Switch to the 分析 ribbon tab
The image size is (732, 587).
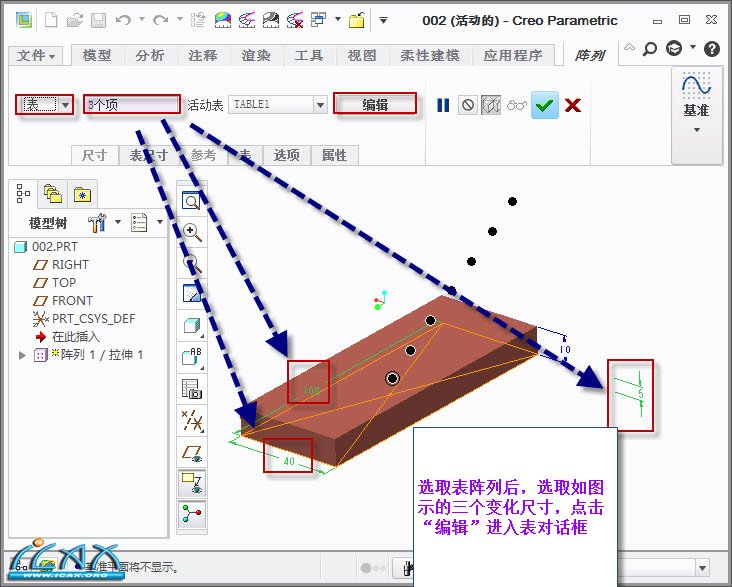[x=150, y=55]
